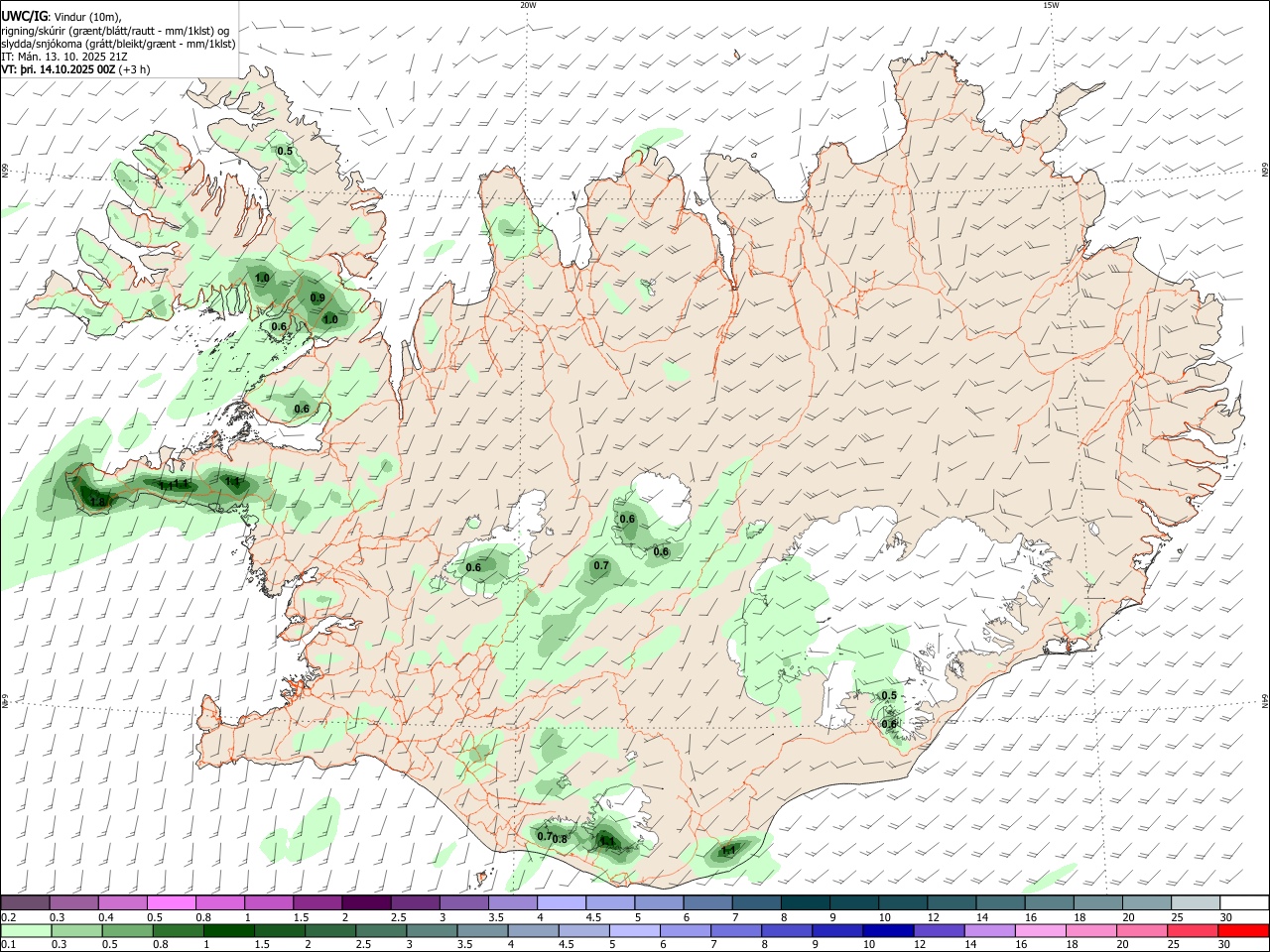Click the '0.2' label under the snow legend
Screen dimensions: 1270x952
coord(8,917)
